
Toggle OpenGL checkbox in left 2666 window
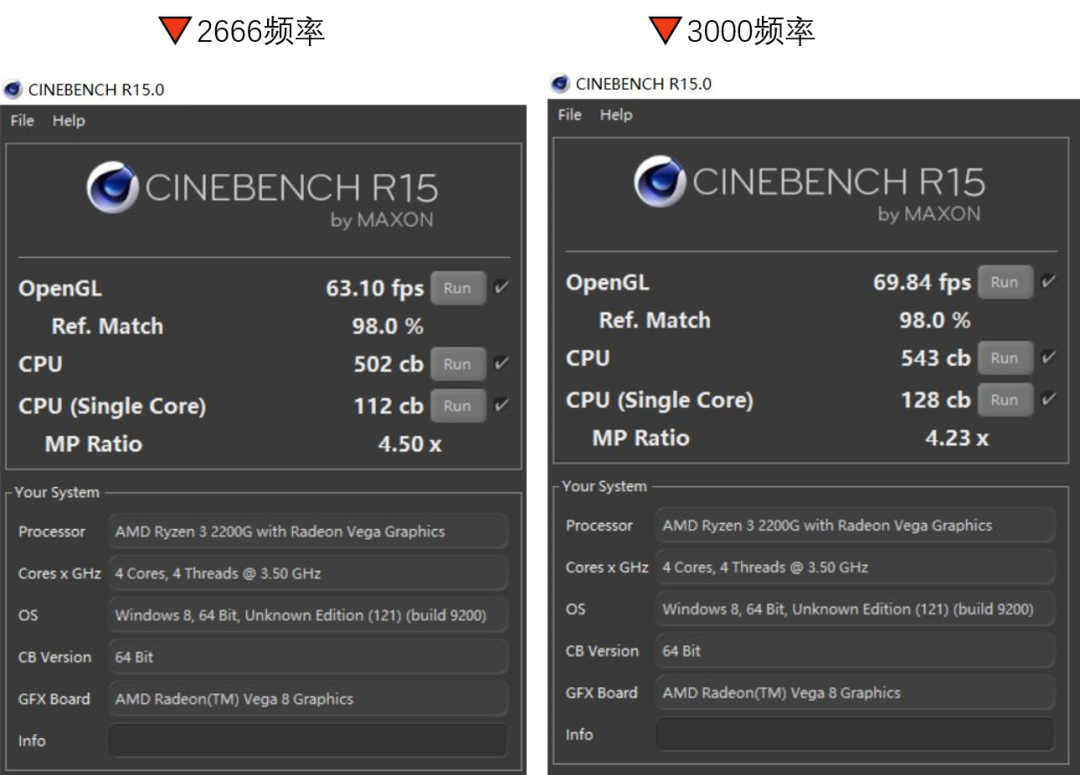pos(501,287)
